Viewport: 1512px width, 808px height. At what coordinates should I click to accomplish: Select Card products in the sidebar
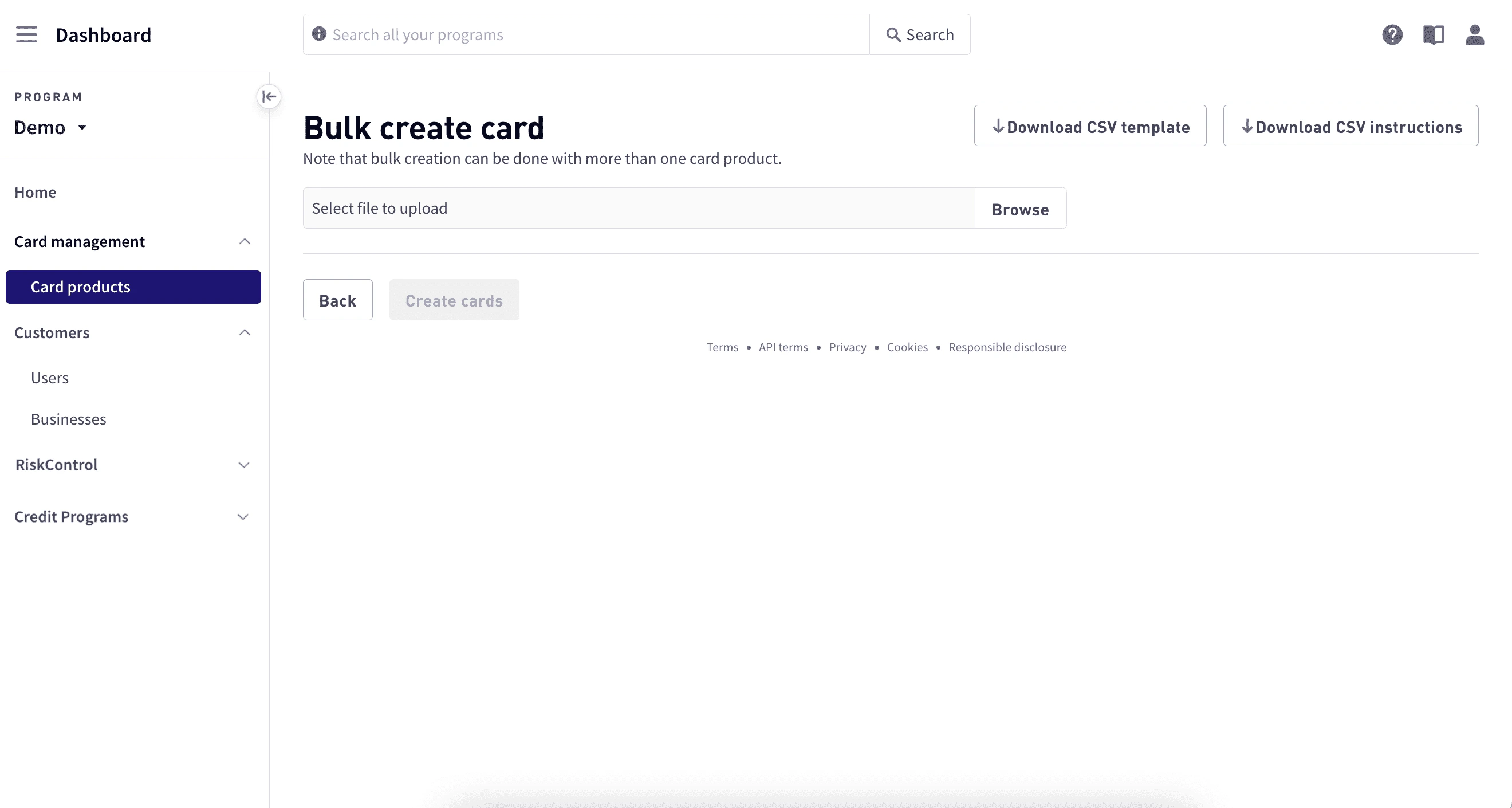tap(80, 287)
